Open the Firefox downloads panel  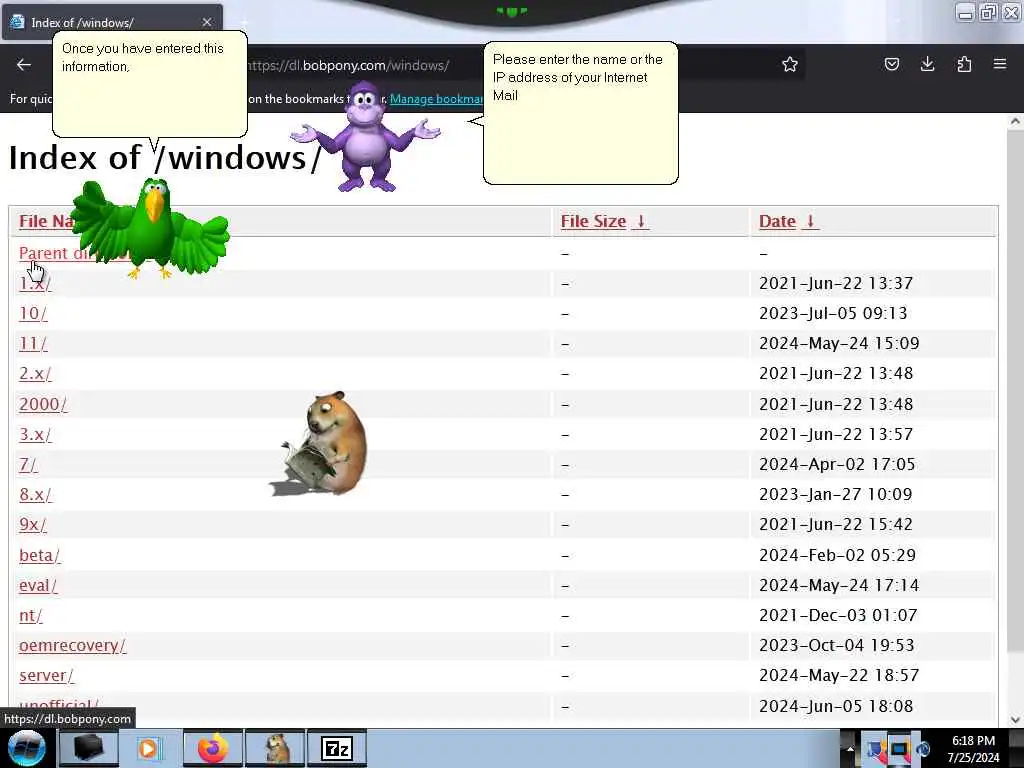pyautogui.click(x=927, y=64)
